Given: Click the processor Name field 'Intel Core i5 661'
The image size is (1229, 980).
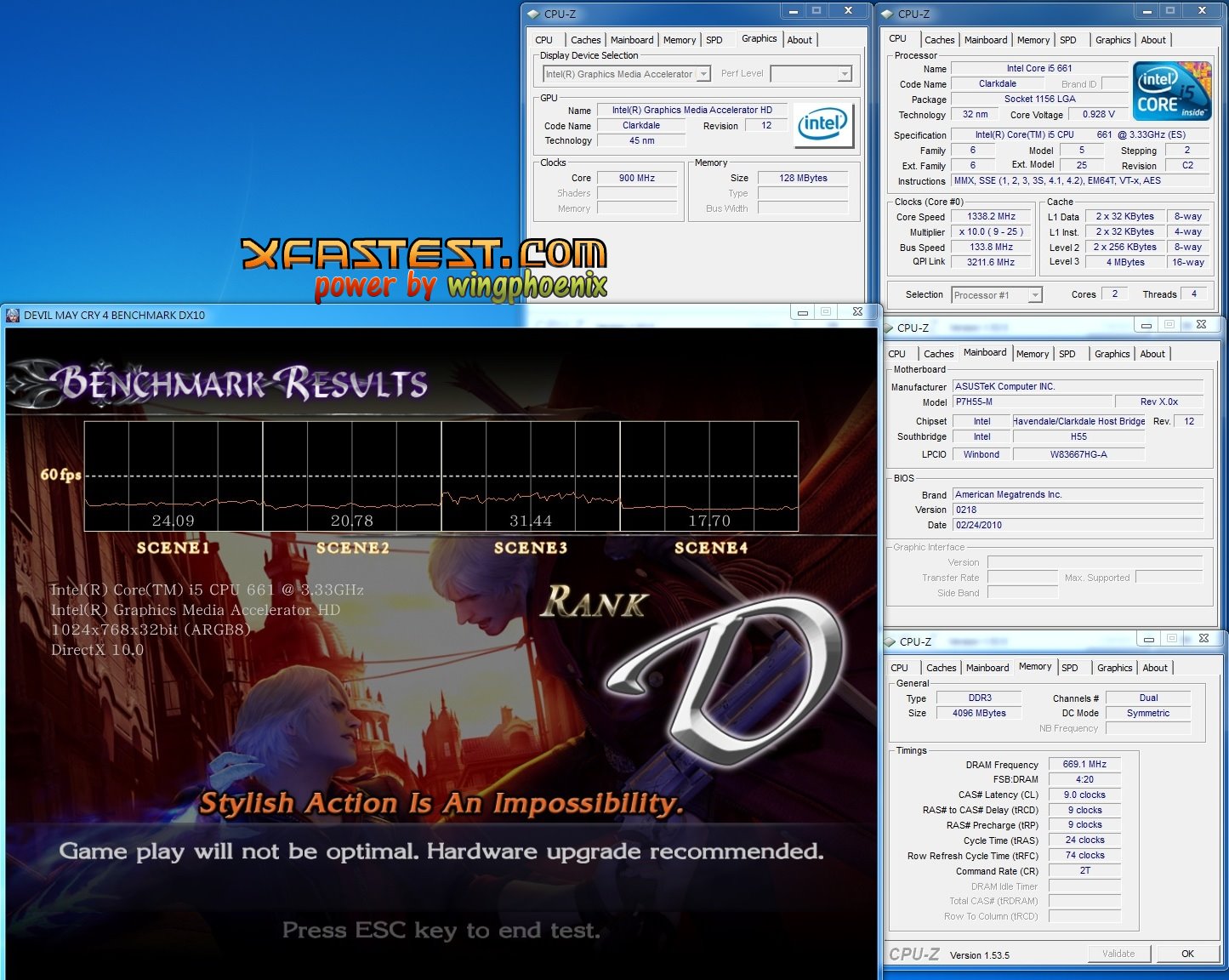Looking at the screenshot, I should [1039, 68].
